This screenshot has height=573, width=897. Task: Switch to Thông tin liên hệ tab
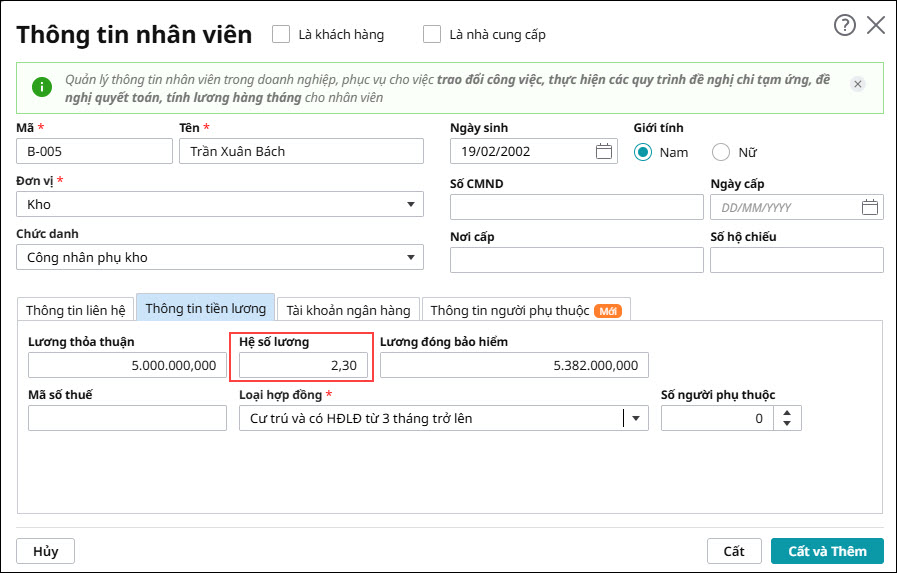click(x=76, y=310)
